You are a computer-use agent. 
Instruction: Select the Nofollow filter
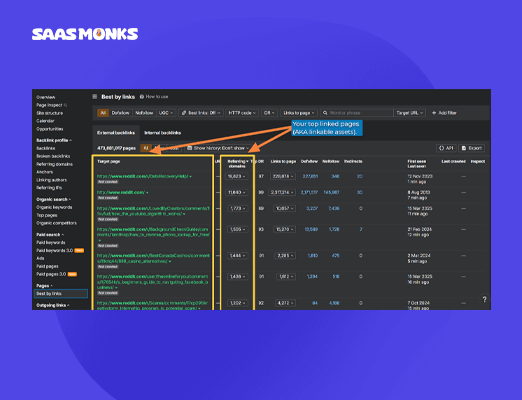(x=144, y=113)
